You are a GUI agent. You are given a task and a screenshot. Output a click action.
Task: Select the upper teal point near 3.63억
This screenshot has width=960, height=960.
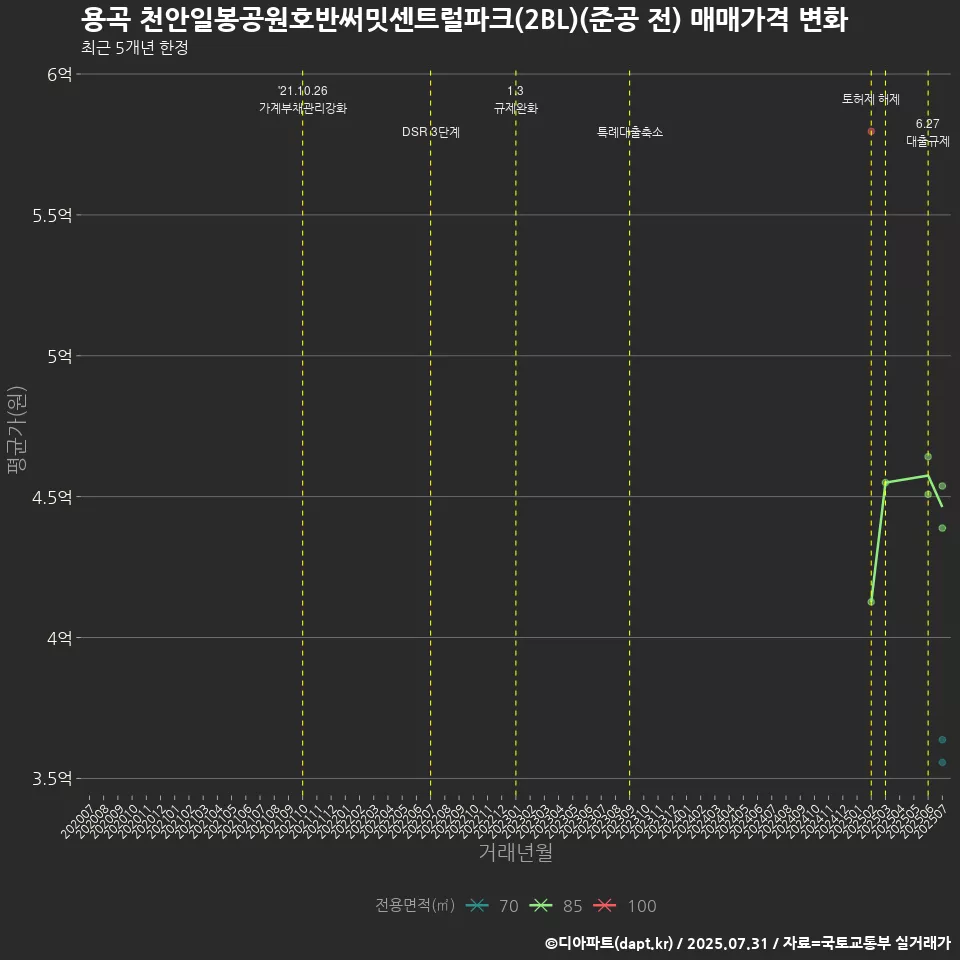pos(942,740)
